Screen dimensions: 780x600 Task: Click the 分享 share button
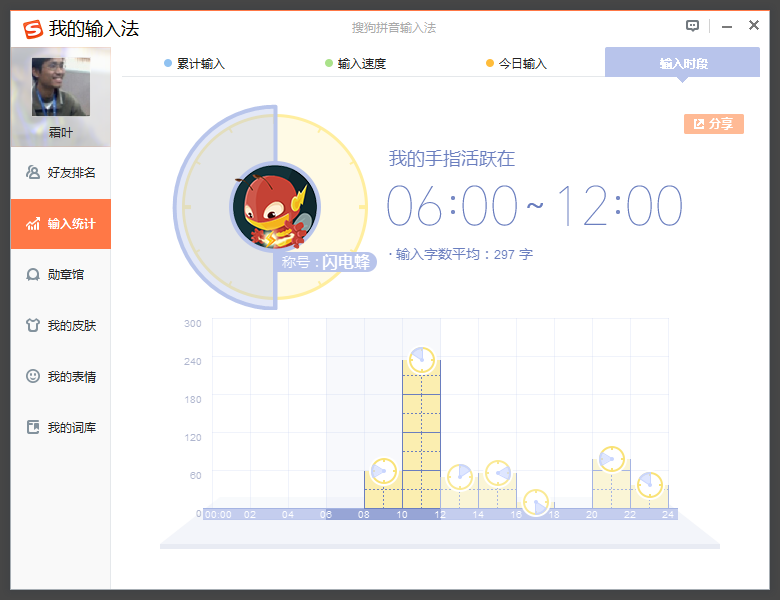click(714, 124)
